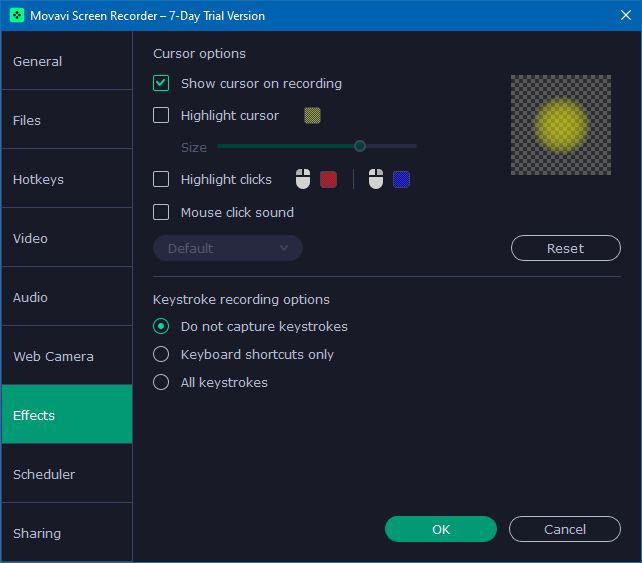Open the yellow cursor highlight color swatch
This screenshot has height=563, width=642.
point(312,115)
